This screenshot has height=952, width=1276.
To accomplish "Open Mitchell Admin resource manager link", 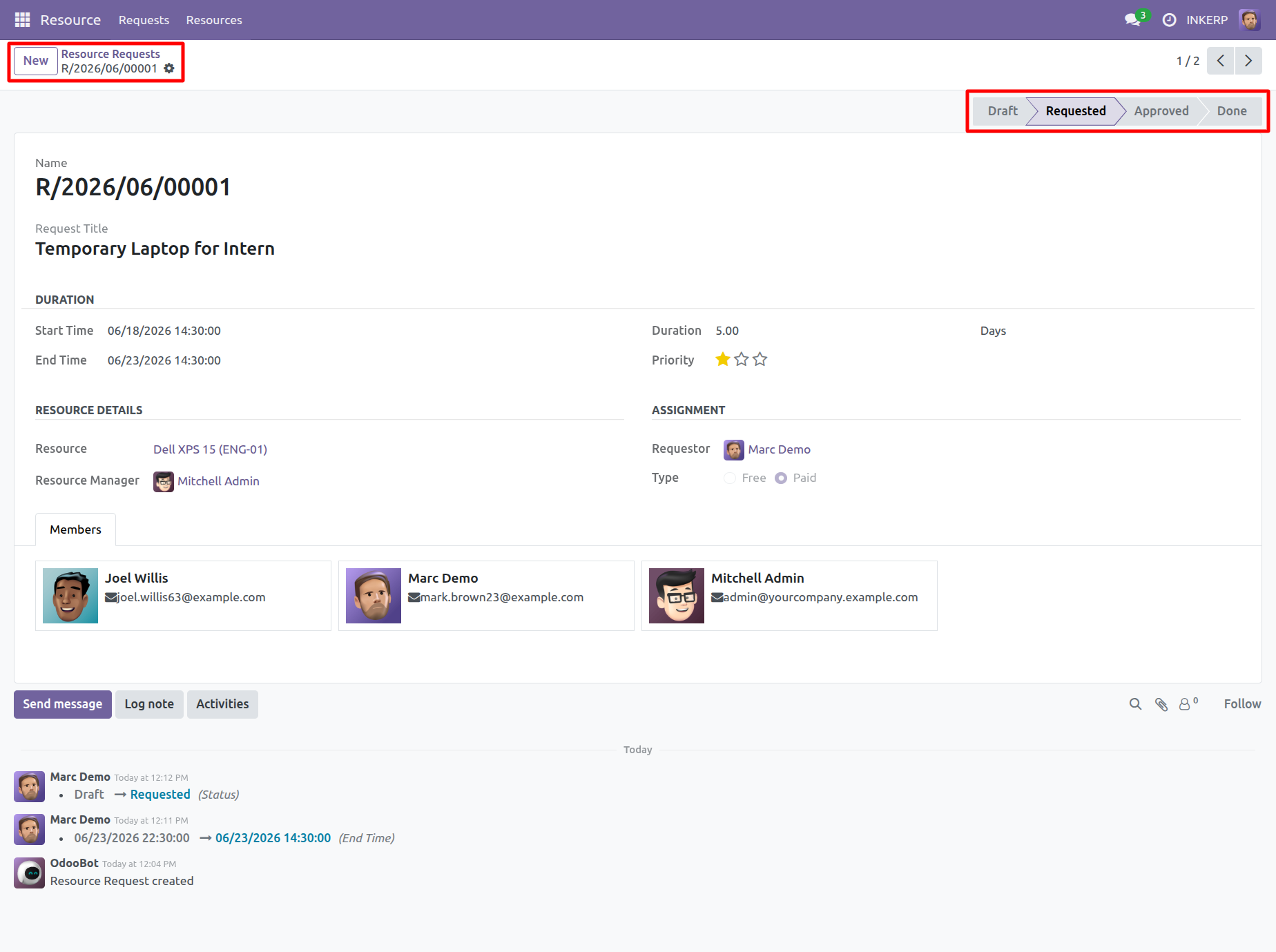I will tap(218, 481).
